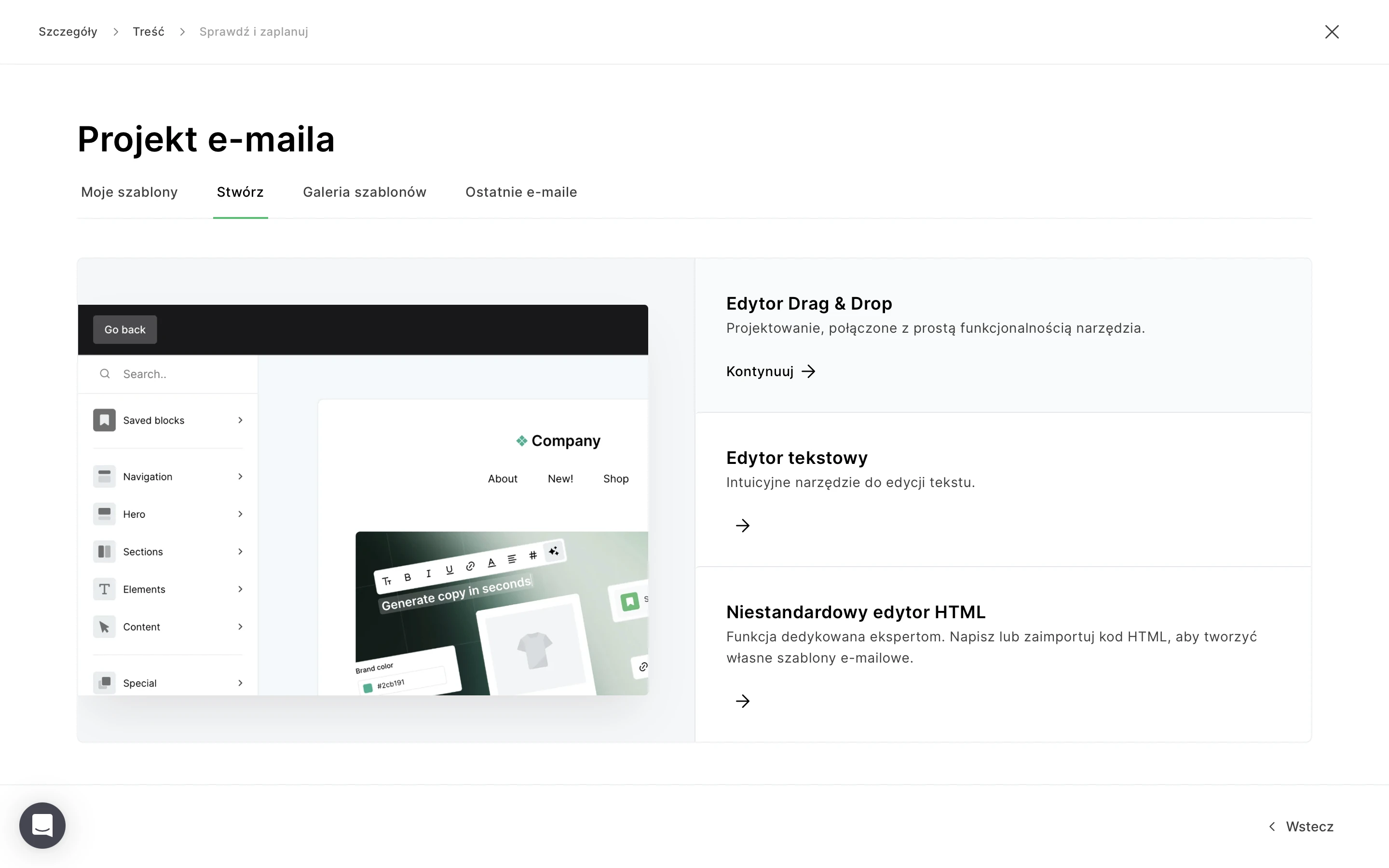Switch to Moje szablony tab

coord(129,192)
